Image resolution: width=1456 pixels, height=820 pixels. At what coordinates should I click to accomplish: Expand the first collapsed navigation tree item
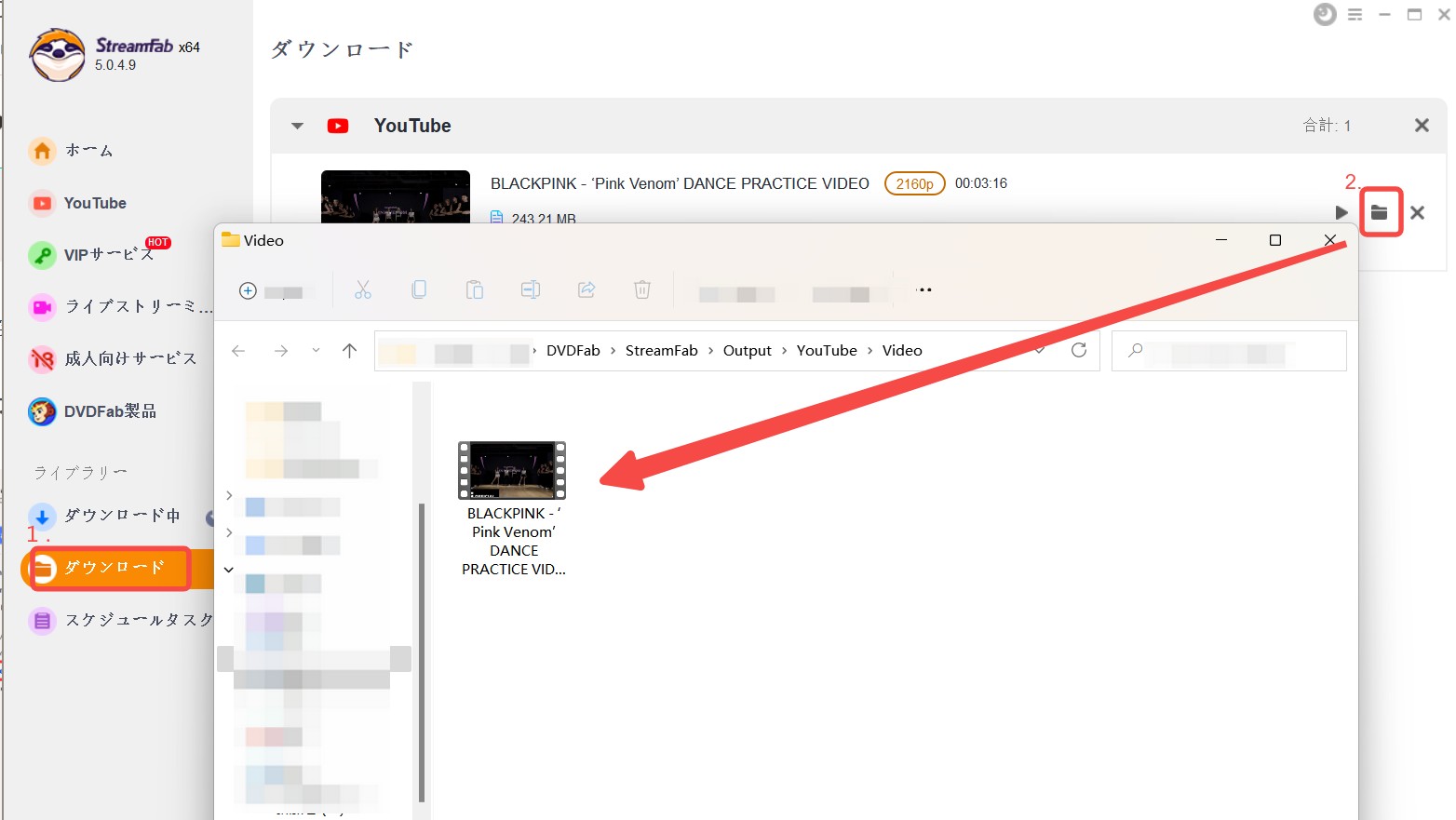coord(229,495)
